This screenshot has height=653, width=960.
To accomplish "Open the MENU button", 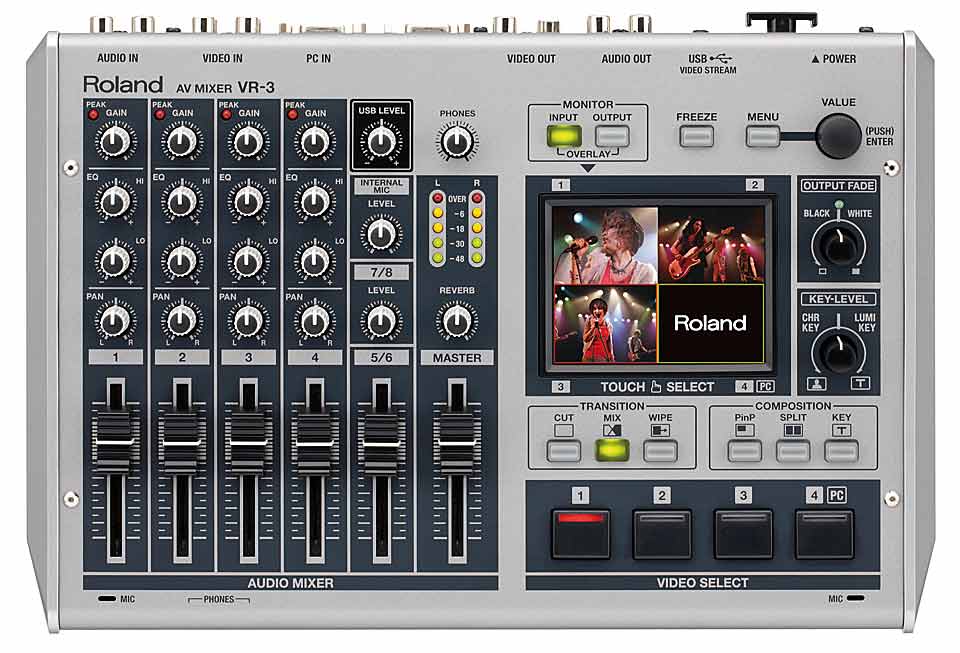I will 763,136.
